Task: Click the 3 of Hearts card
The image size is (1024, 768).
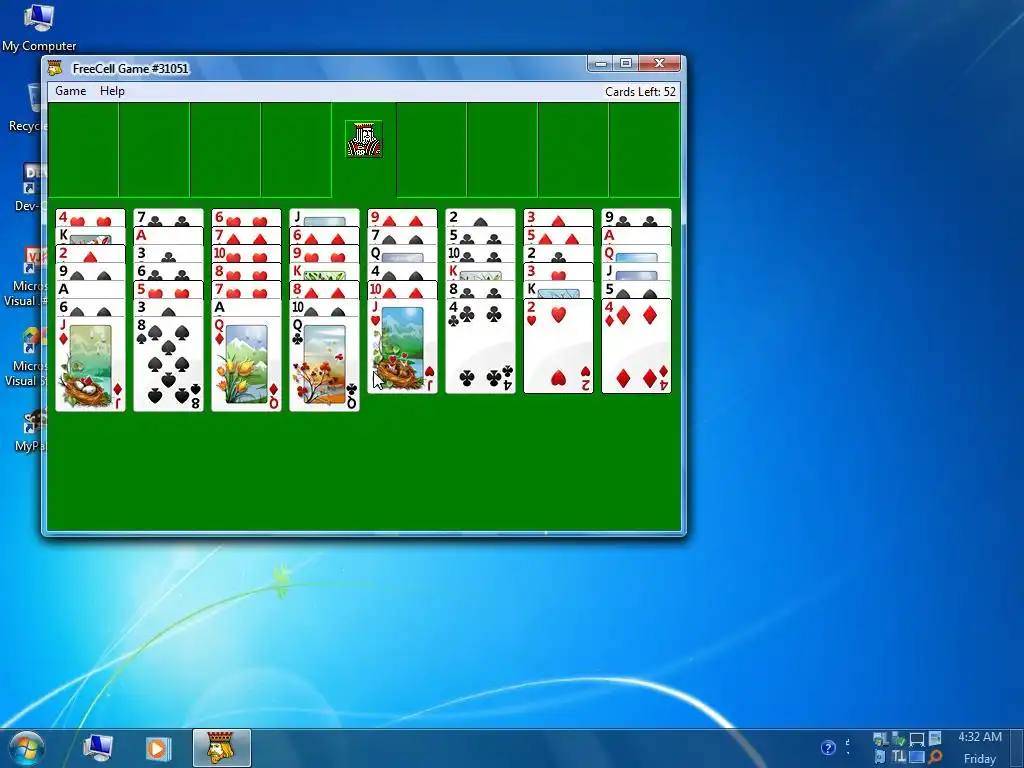Action: click(558, 272)
